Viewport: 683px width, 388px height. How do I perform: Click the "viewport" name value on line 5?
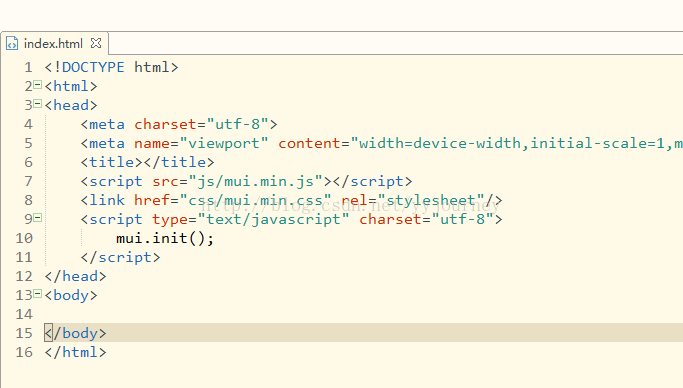(x=223, y=143)
